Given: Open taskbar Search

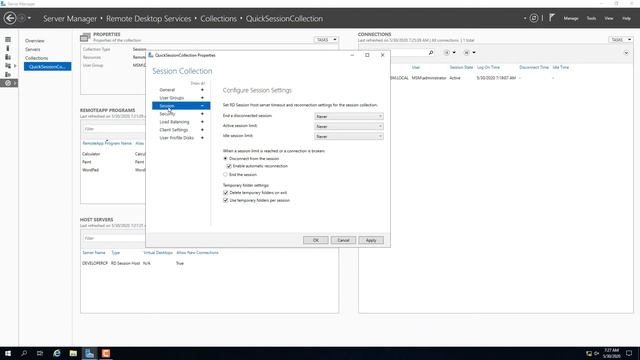Looking at the screenshot, I should 24,353.
